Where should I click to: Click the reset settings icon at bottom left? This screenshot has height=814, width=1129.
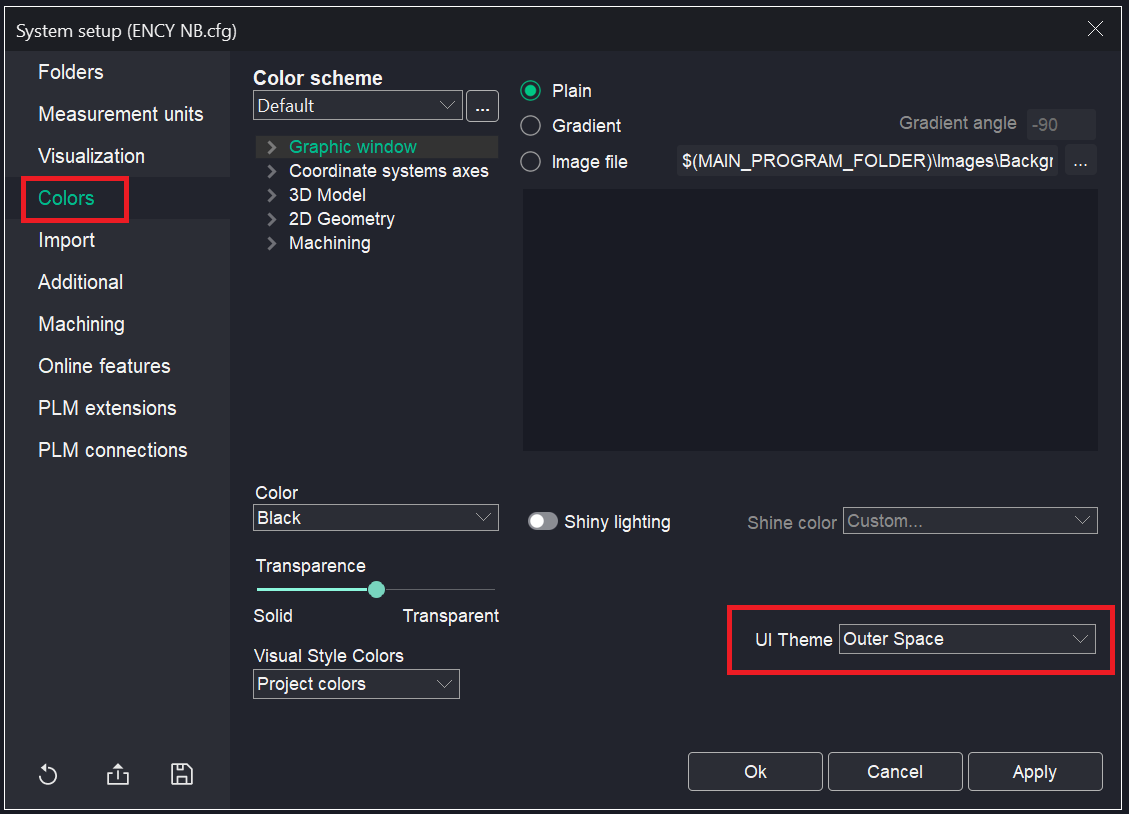[48, 775]
